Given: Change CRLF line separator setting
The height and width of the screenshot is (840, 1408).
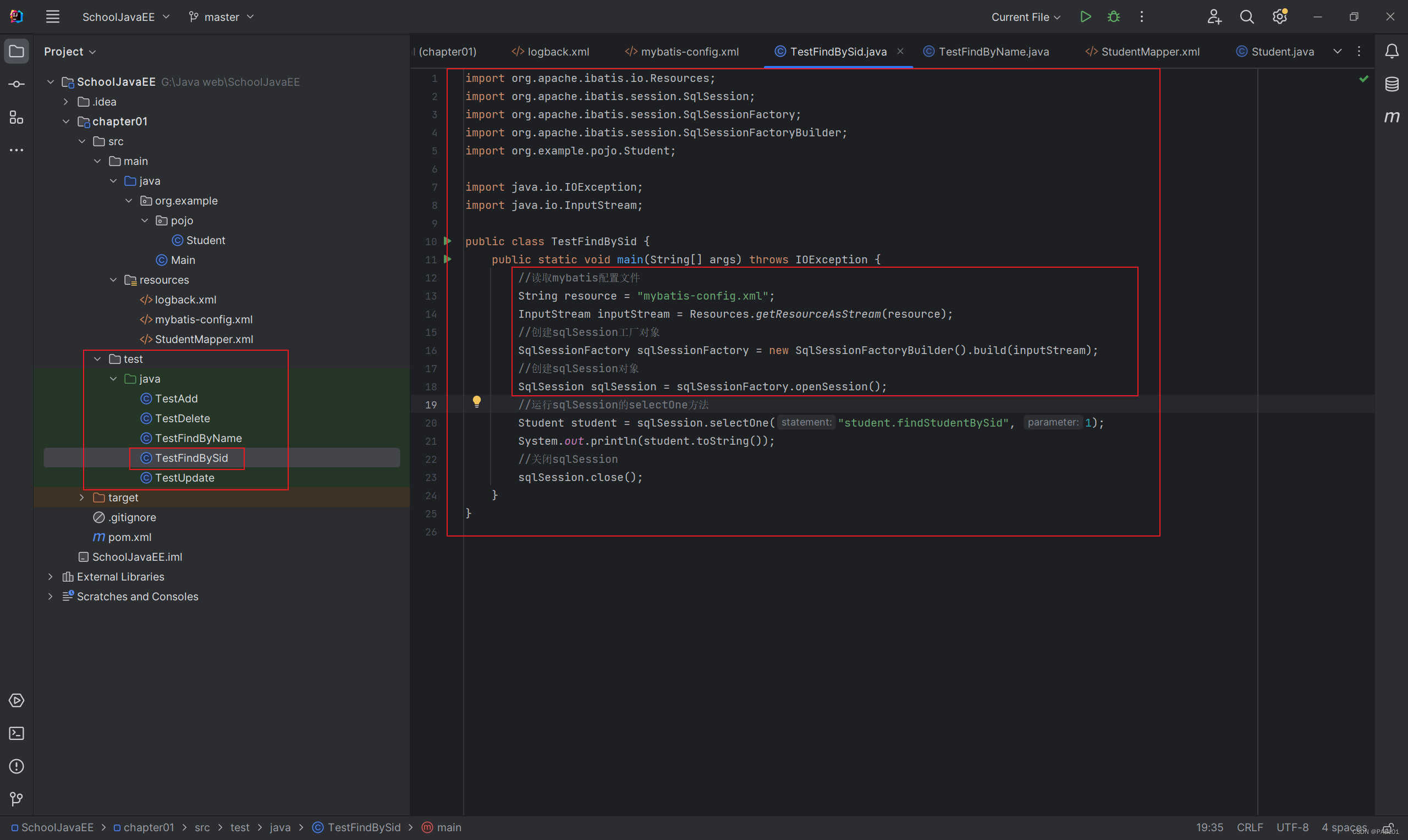Looking at the screenshot, I should coord(1250,827).
